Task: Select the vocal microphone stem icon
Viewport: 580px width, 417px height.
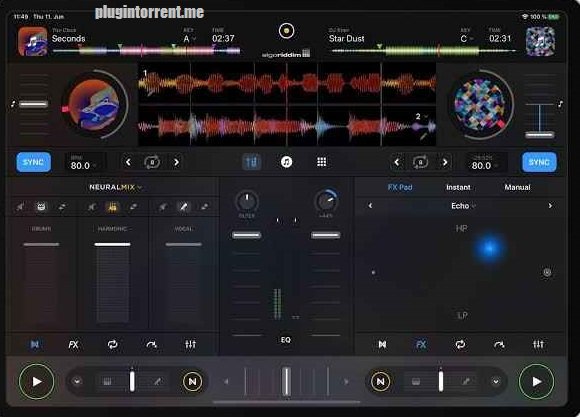Action: [183, 207]
